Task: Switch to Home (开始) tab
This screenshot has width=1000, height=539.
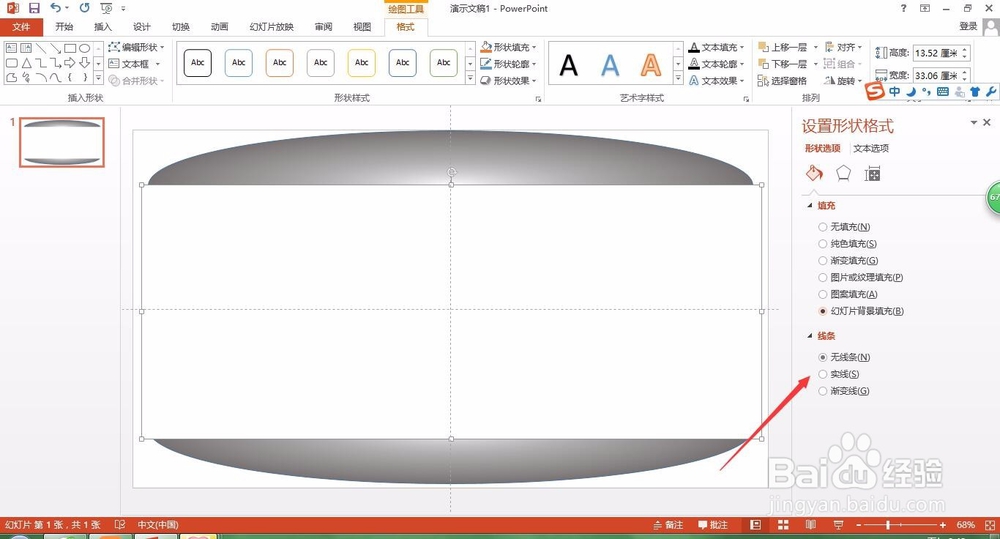Action: 64,27
